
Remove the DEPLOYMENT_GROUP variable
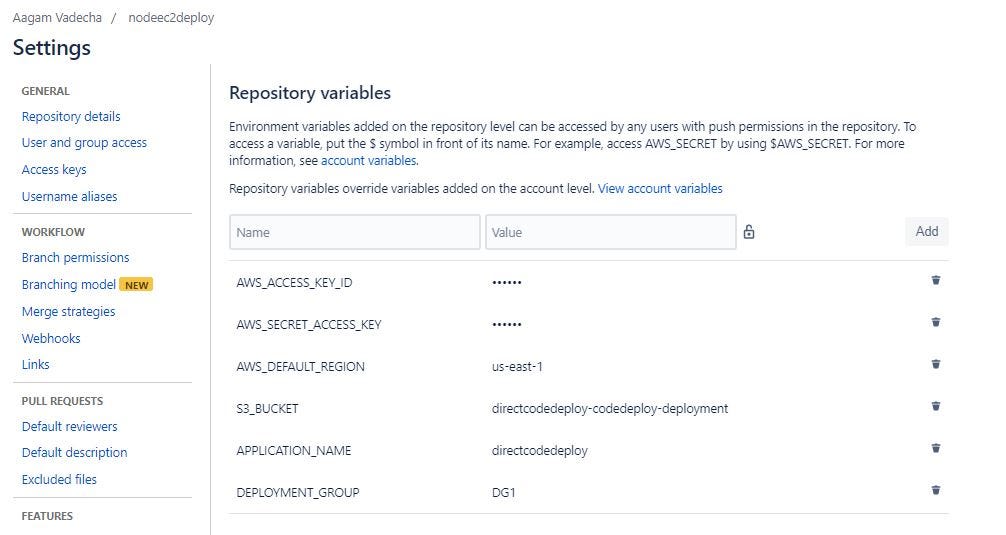pos(935,491)
